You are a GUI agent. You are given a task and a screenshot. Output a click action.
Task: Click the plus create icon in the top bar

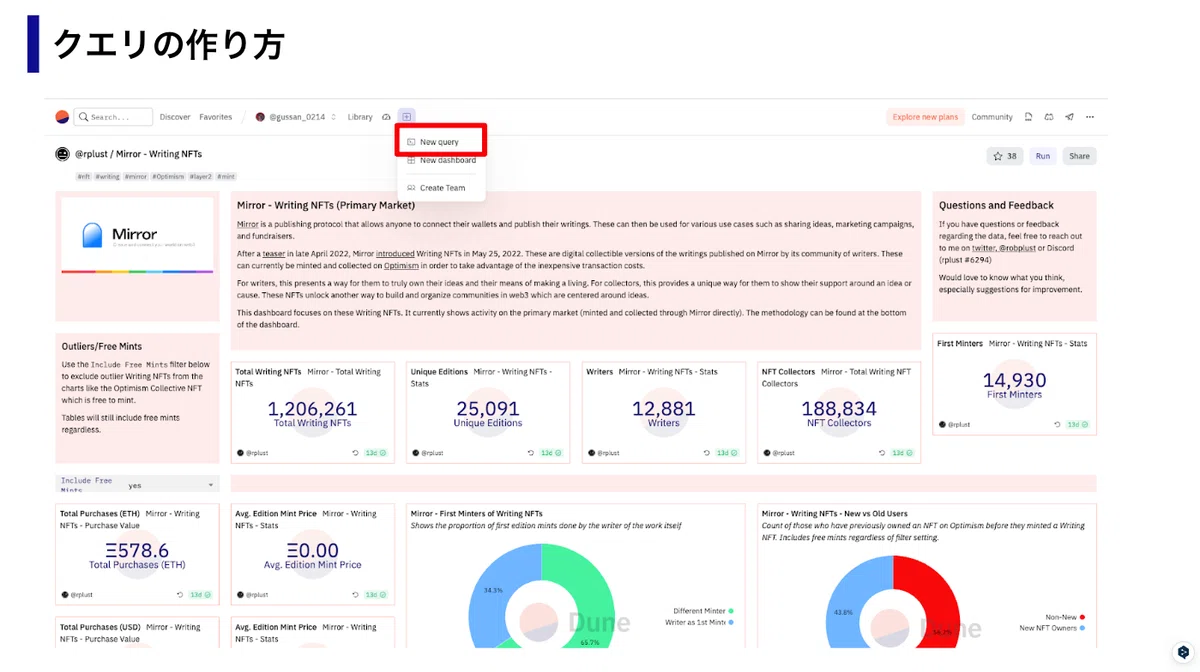click(x=406, y=117)
